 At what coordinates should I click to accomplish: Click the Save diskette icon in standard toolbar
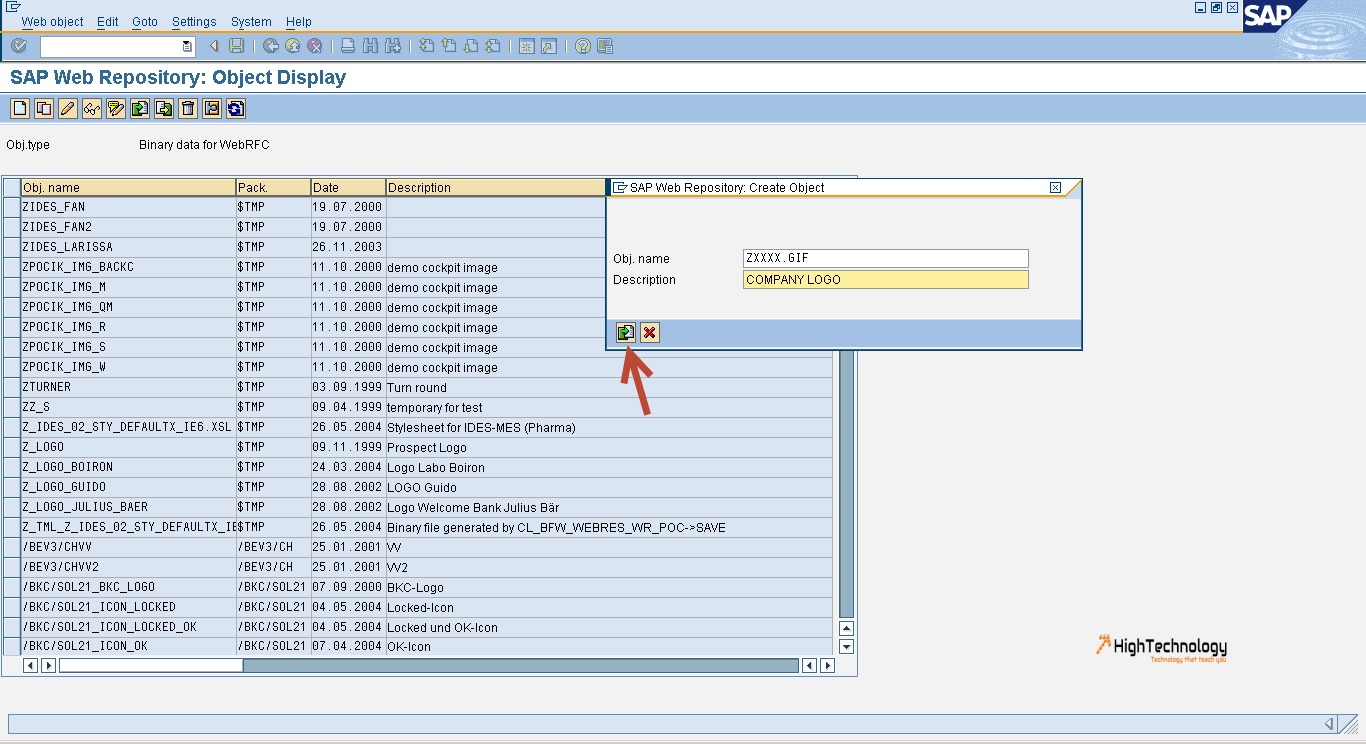point(237,46)
